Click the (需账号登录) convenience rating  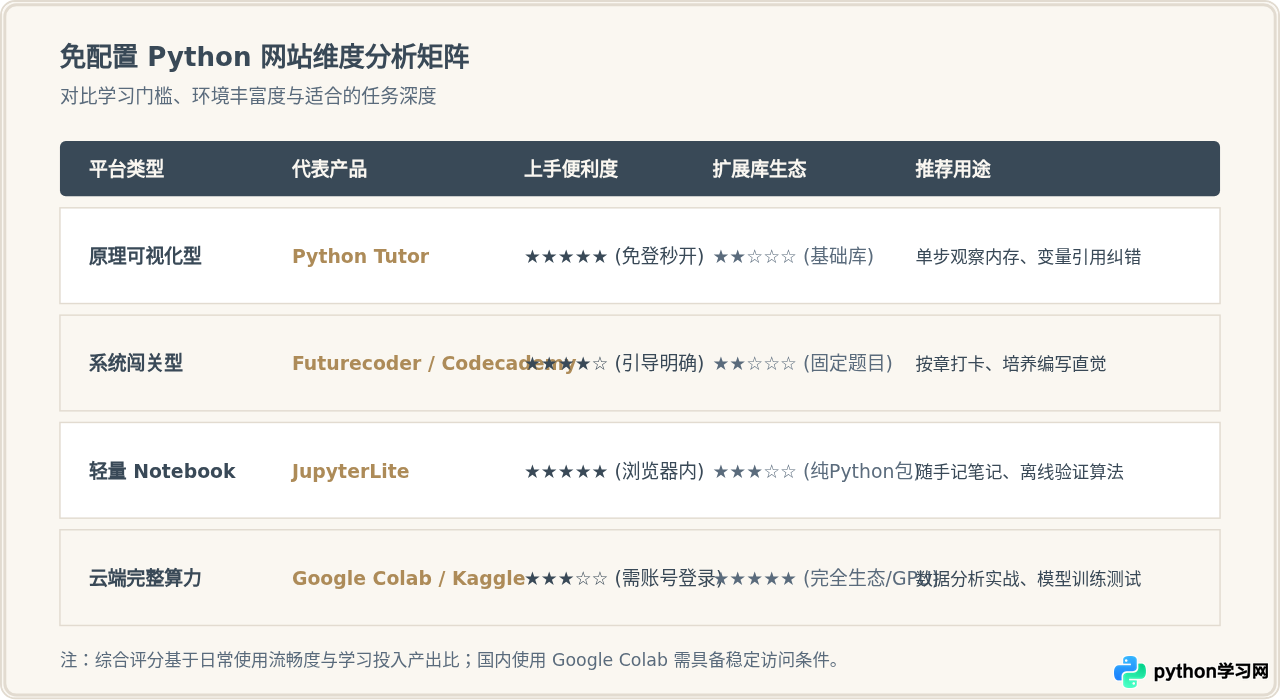click(x=624, y=578)
